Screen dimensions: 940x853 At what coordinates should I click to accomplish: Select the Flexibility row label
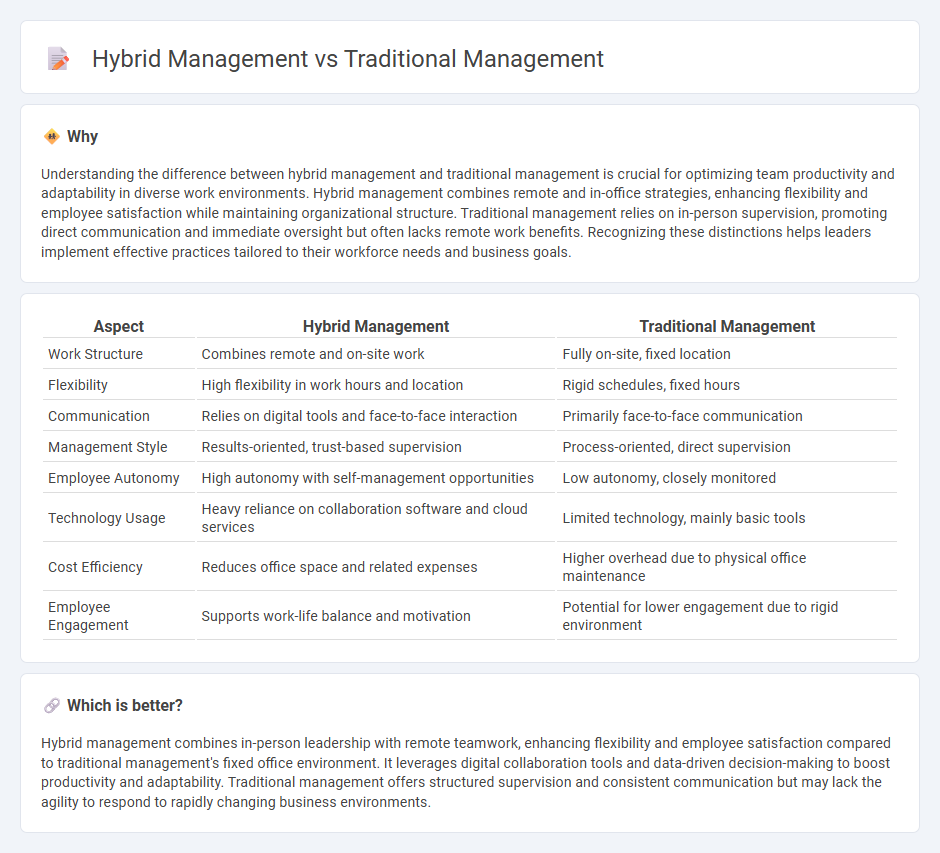[78, 385]
